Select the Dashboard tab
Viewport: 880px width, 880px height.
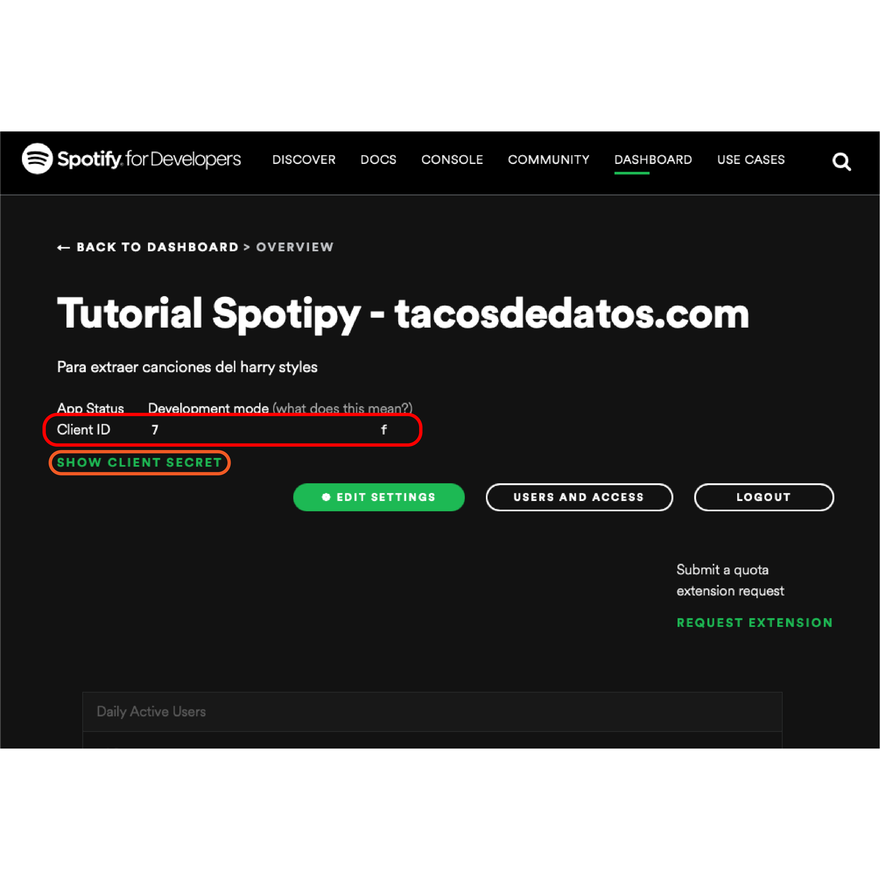click(x=653, y=160)
